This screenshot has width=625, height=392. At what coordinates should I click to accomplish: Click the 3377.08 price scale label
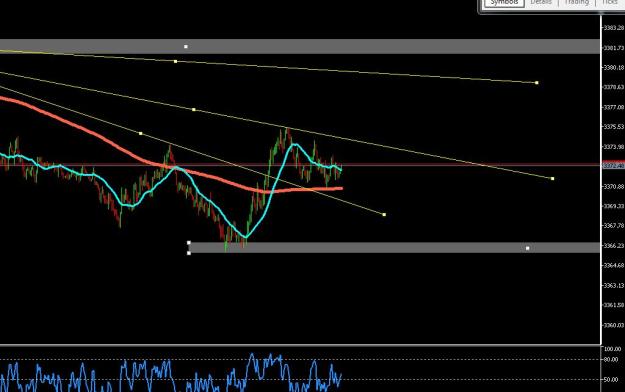613,107
